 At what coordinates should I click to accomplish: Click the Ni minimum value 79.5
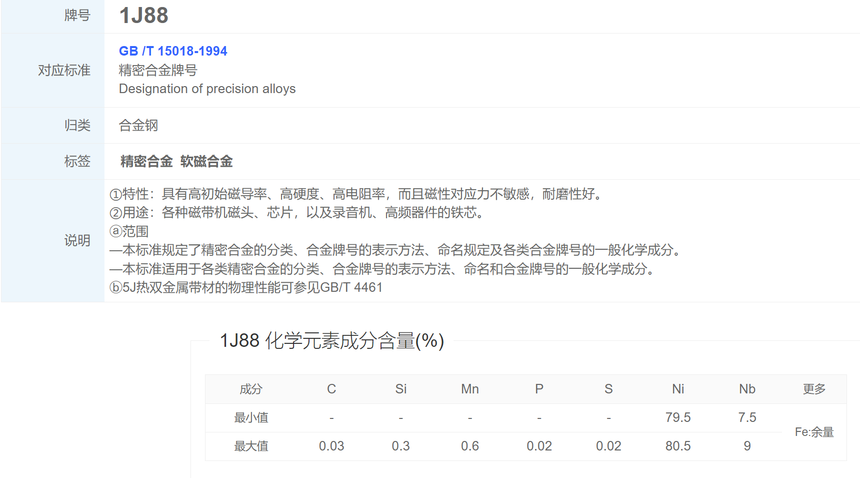coord(678,417)
